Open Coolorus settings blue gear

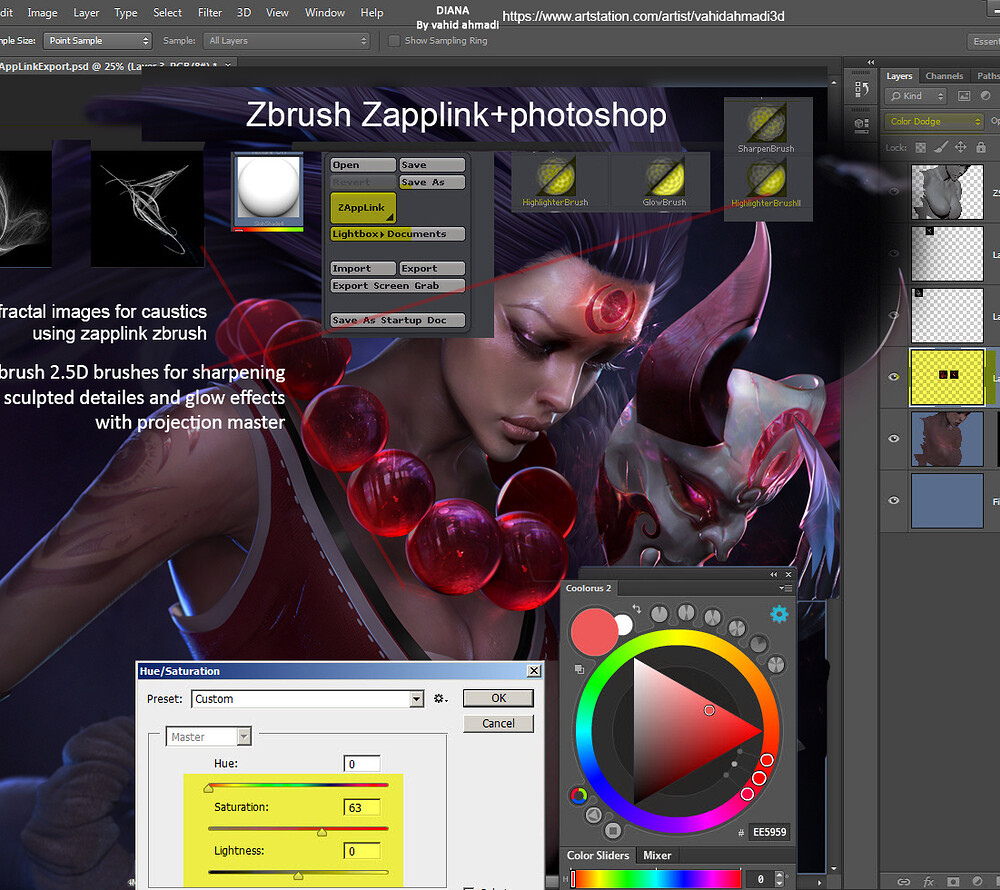[x=779, y=615]
